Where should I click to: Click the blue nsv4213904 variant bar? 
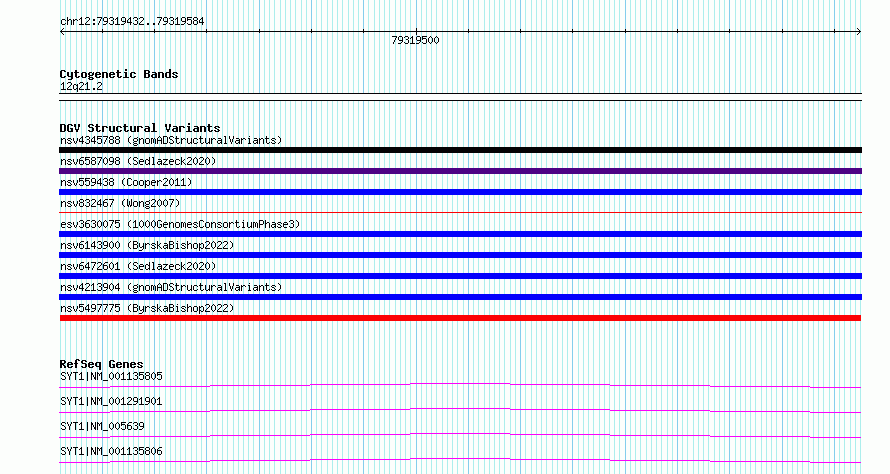(x=460, y=297)
